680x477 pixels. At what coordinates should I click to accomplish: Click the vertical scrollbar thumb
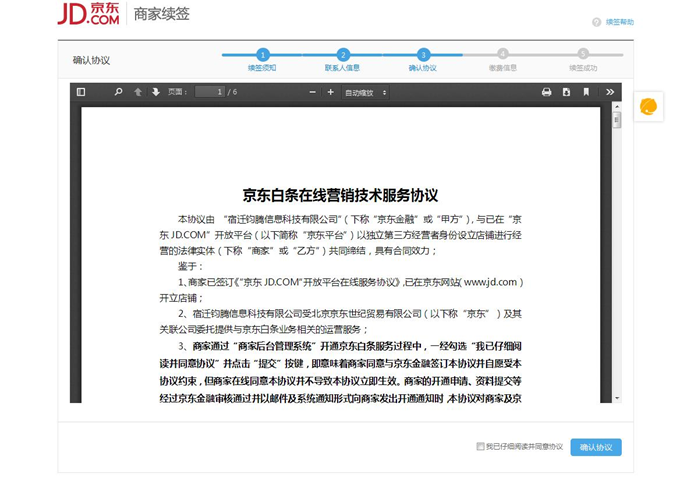pyautogui.click(x=617, y=120)
